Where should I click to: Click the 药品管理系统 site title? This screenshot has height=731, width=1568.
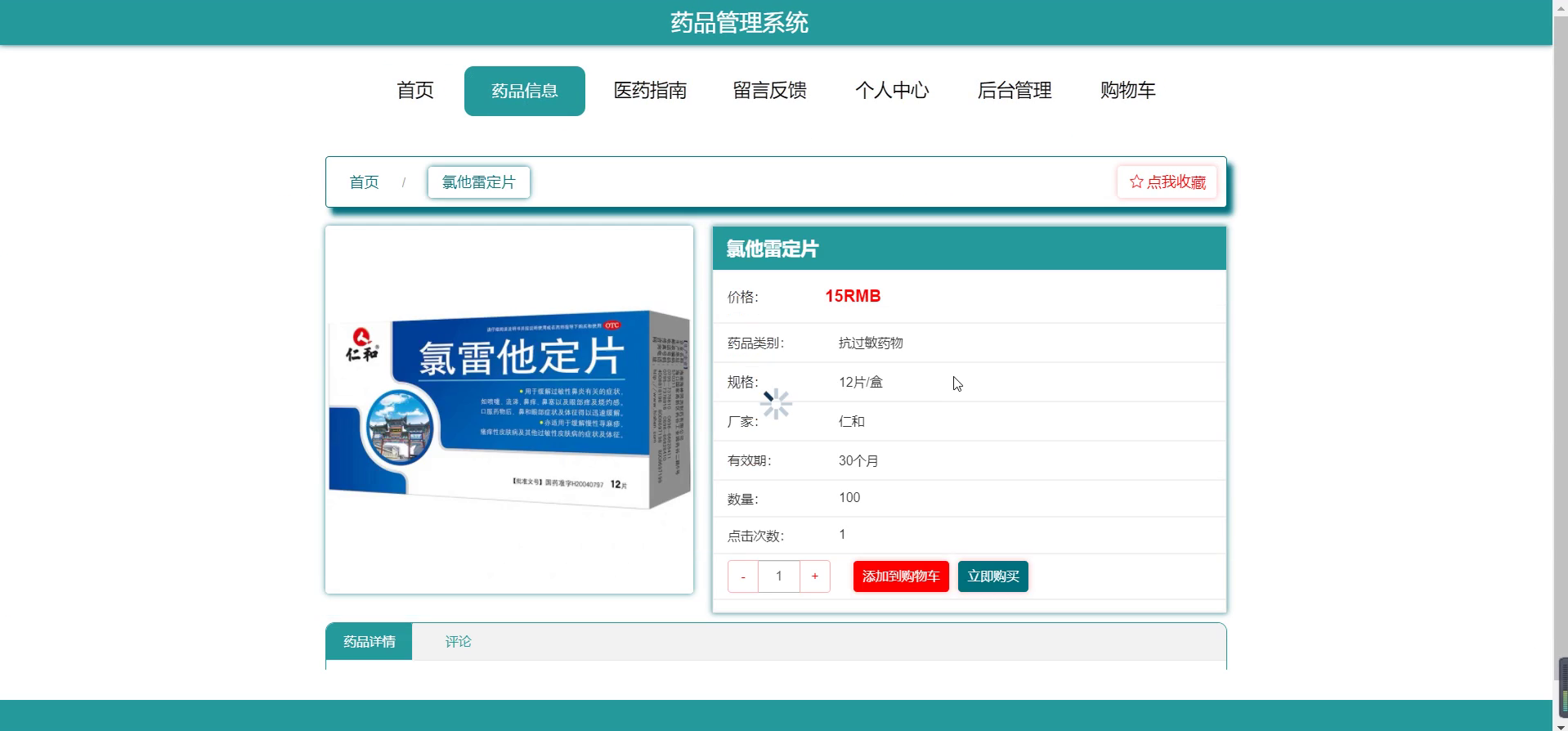[x=739, y=22]
